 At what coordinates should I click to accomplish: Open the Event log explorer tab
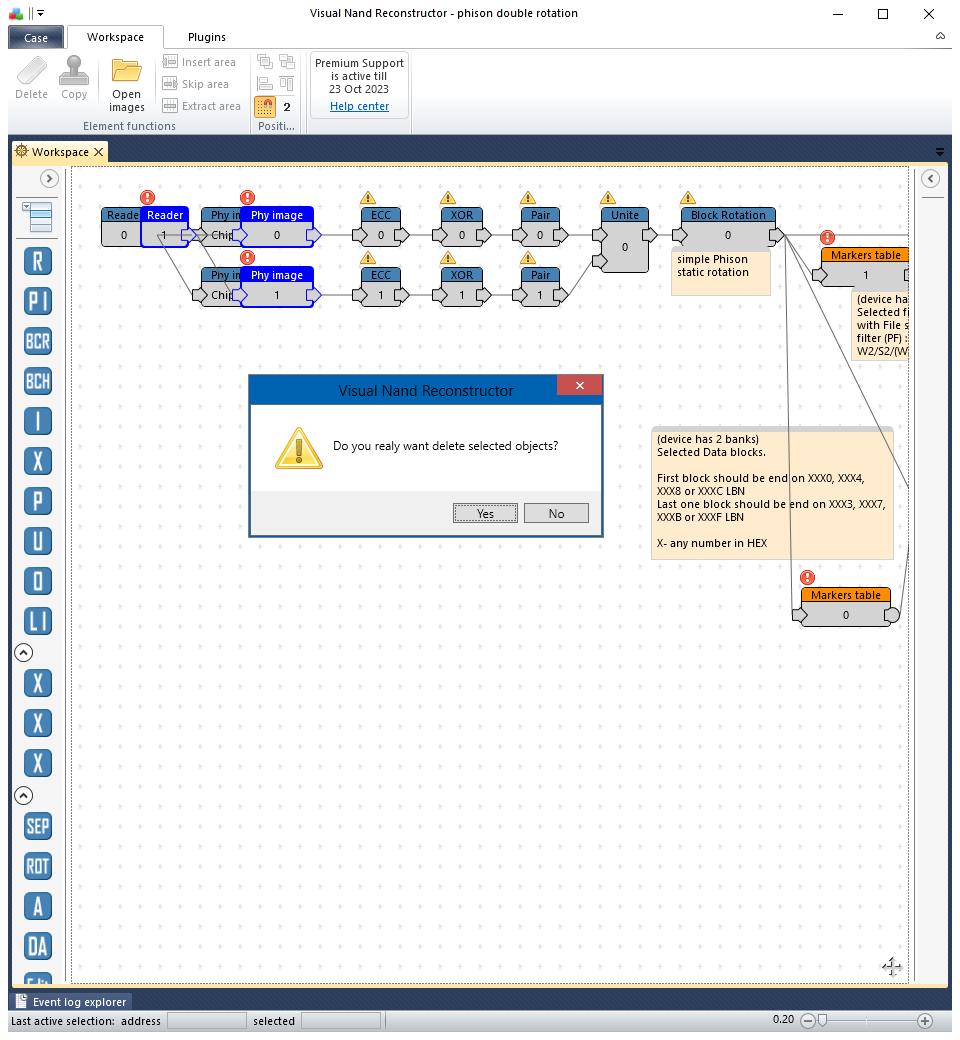point(72,1002)
